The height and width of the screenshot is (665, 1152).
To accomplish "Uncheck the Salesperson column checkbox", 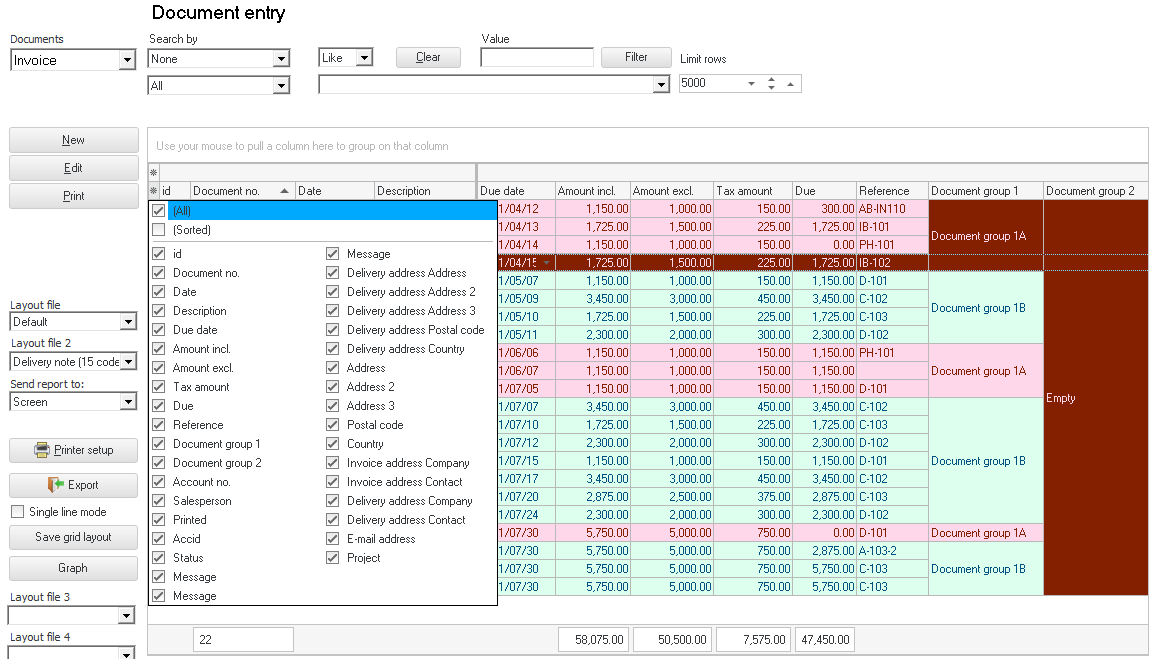I will pos(159,501).
